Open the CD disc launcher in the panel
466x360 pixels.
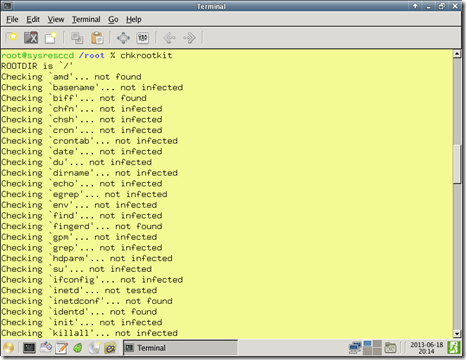(94, 348)
